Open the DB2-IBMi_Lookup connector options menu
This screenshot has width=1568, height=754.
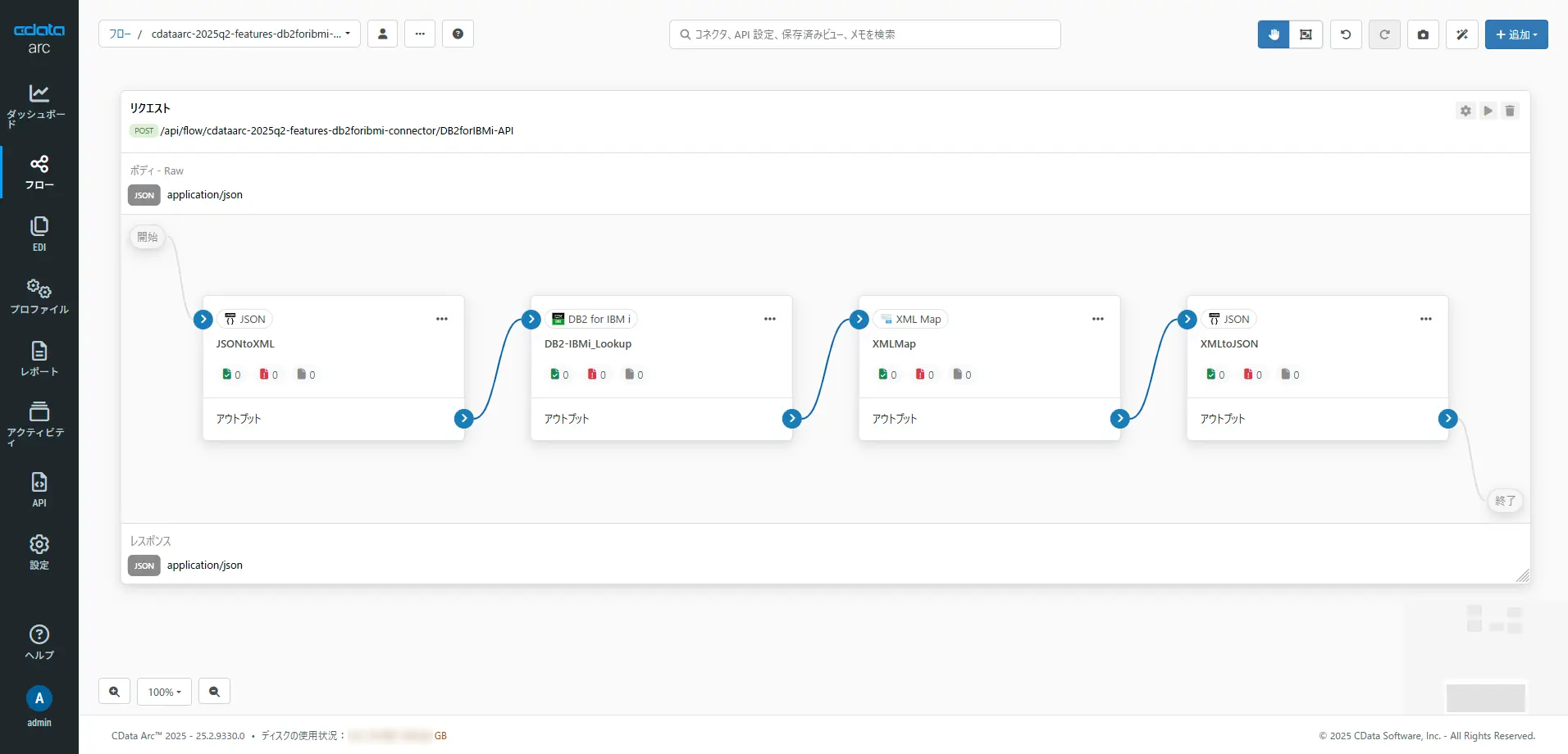(769, 319)
